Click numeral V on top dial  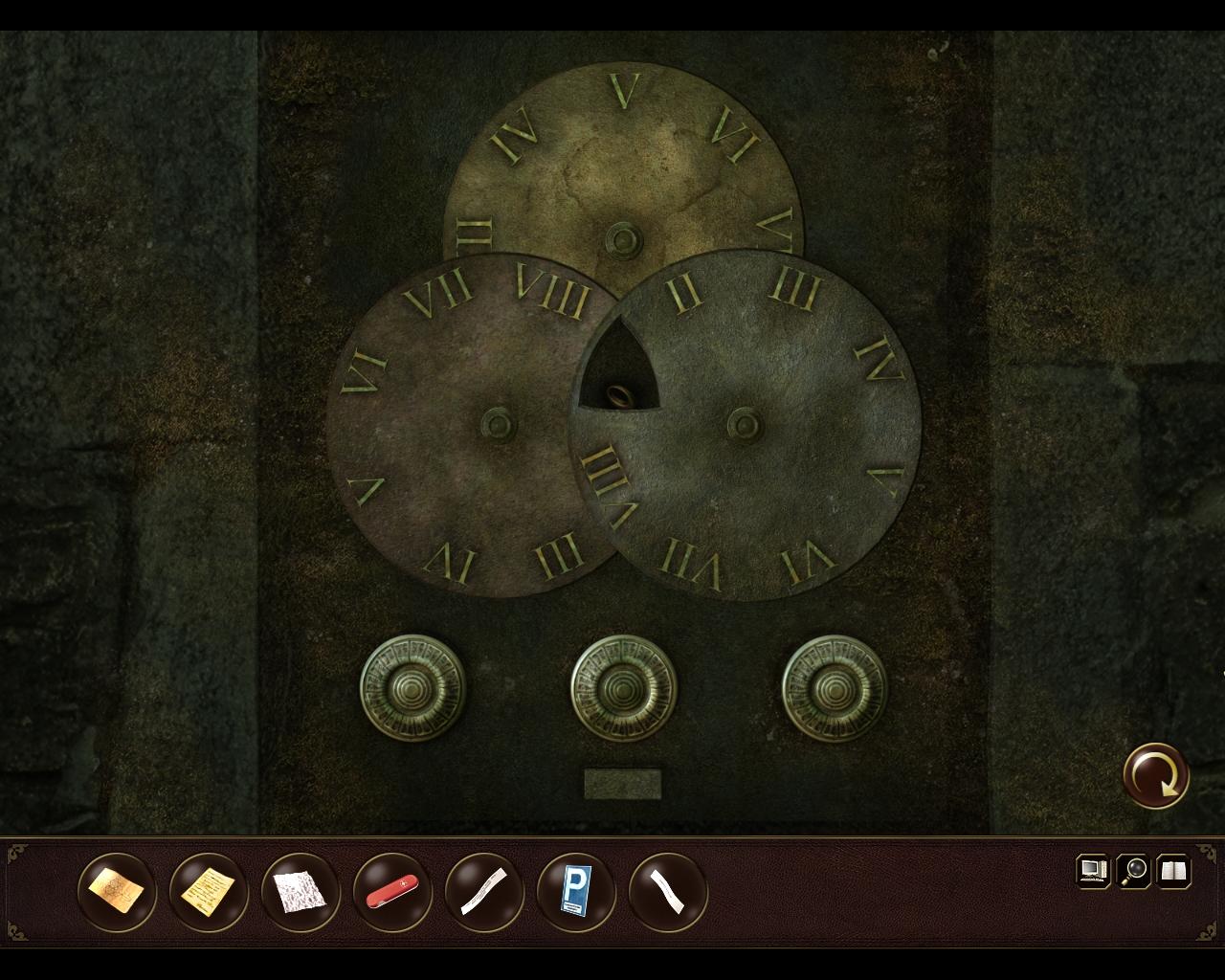pyautogui.click(x=624, y=89)
